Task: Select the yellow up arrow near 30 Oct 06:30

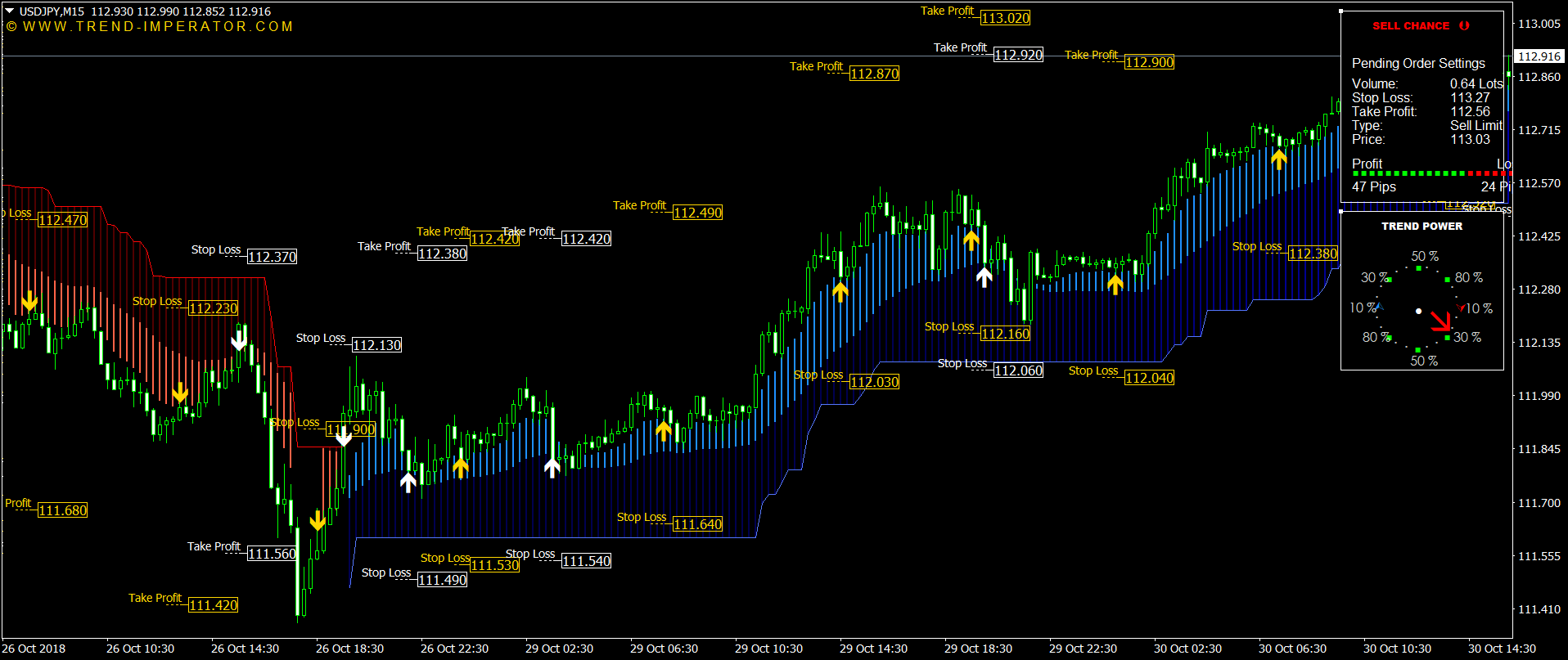Action: point(1279,158)
